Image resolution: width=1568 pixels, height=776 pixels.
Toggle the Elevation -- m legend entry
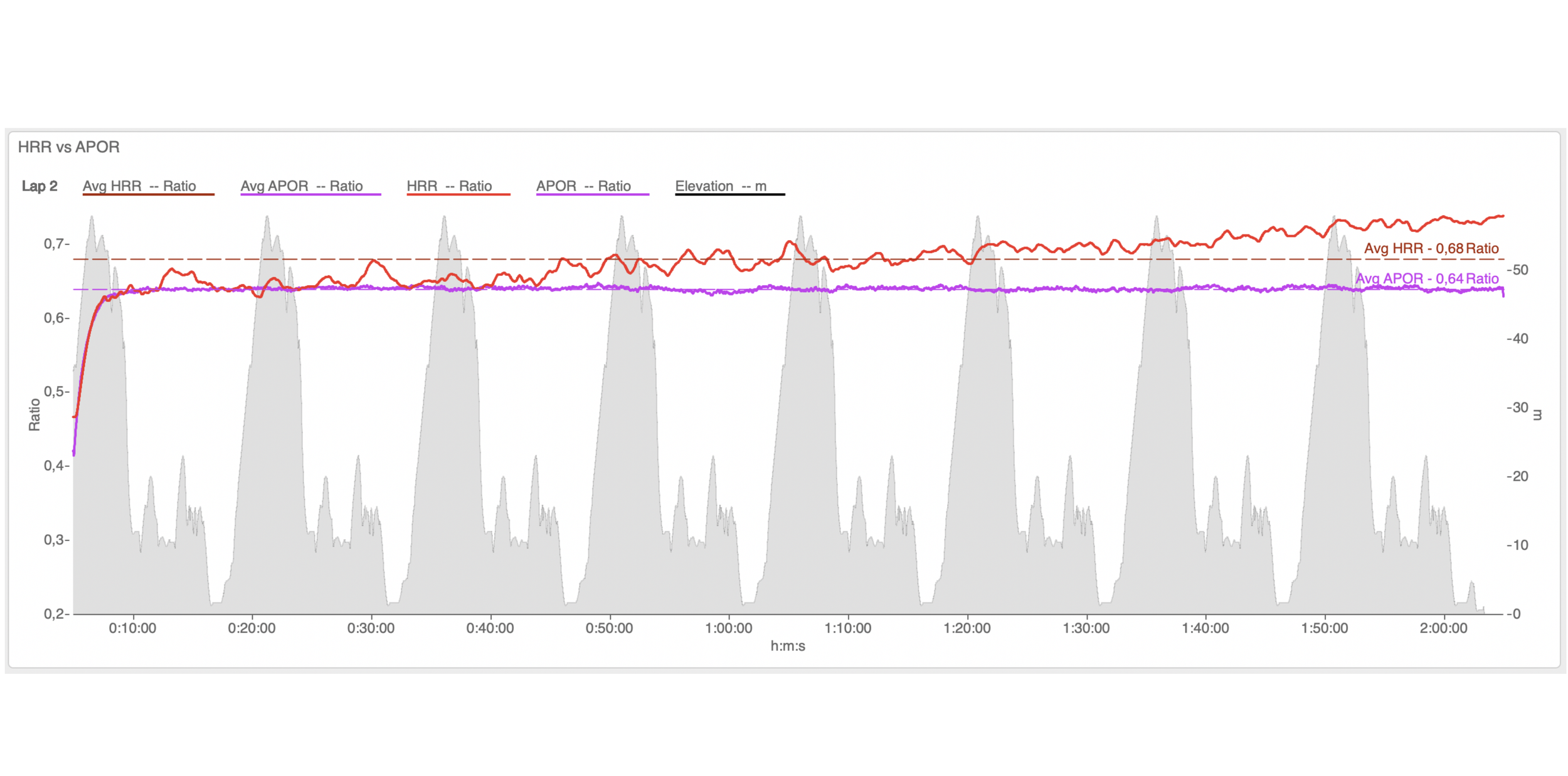[x=721, y=186]
